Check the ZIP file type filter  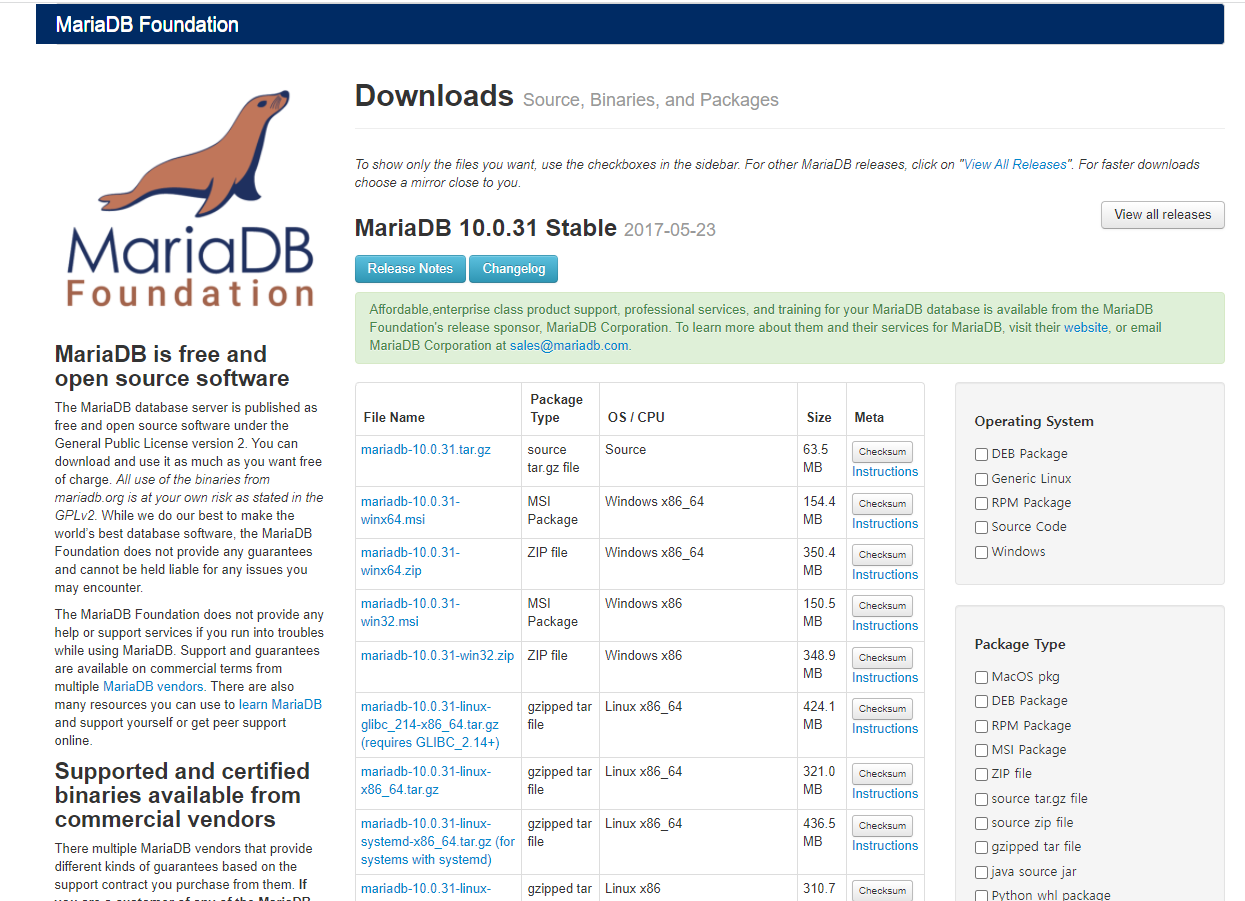click(981, 774)
